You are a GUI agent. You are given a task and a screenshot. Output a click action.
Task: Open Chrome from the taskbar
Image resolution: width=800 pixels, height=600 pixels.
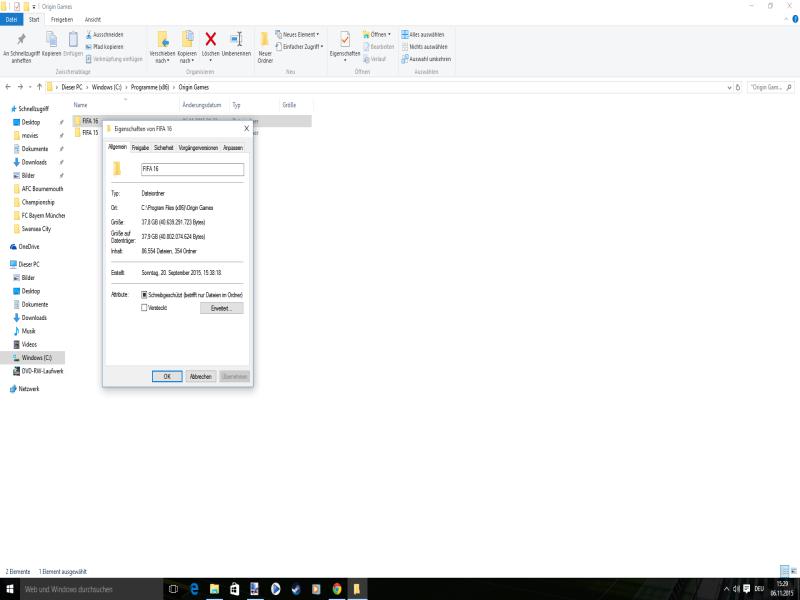336,589
